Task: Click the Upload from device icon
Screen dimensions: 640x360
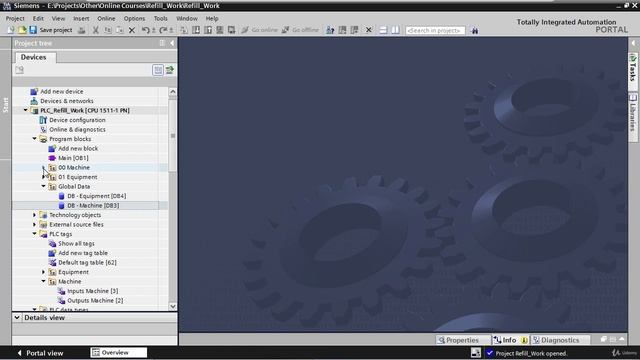Action: [208, 30]
